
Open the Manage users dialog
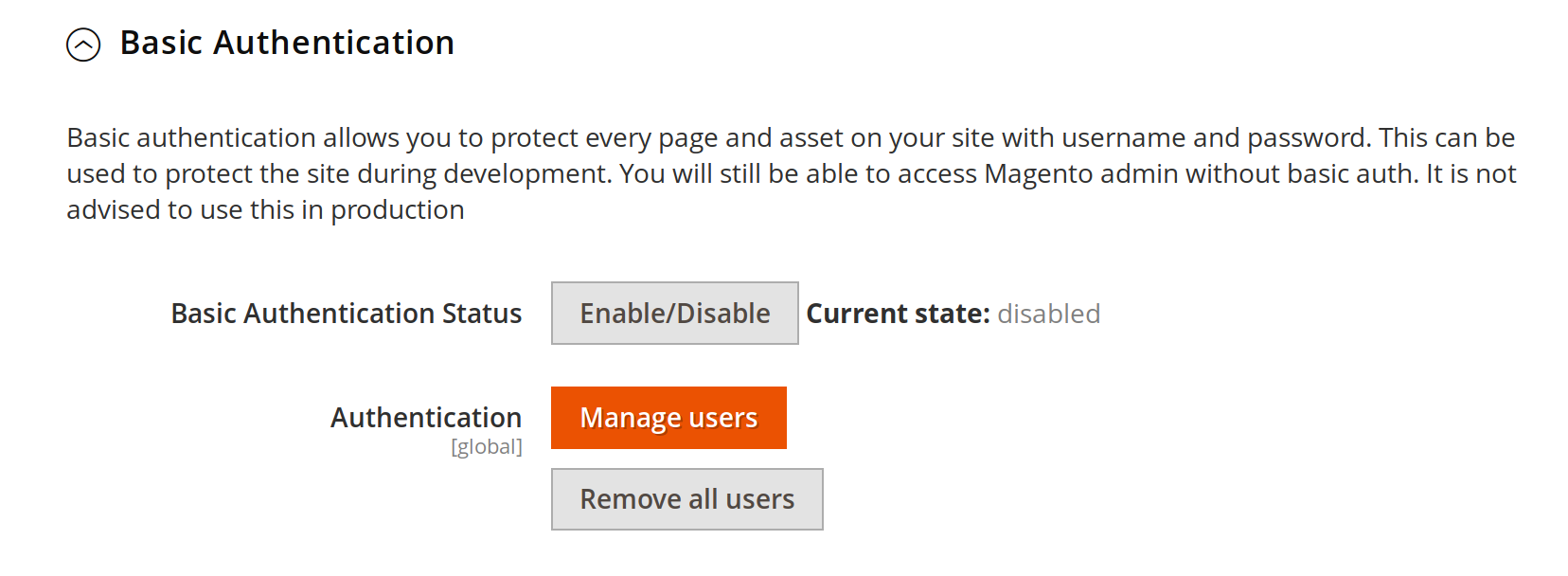coord(668,418)
